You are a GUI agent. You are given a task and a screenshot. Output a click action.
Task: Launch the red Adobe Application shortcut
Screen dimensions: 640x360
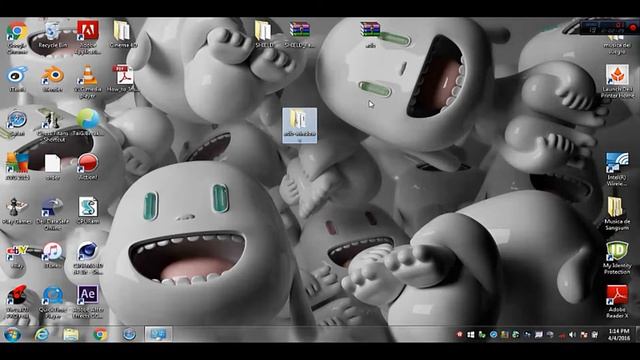point(88,37)
